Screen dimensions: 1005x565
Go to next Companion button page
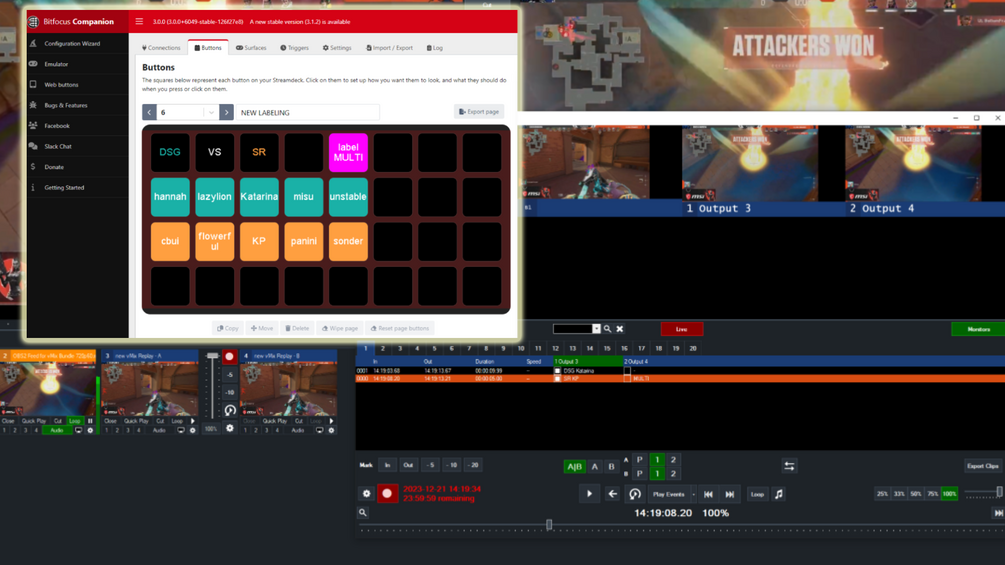(226, 112)
